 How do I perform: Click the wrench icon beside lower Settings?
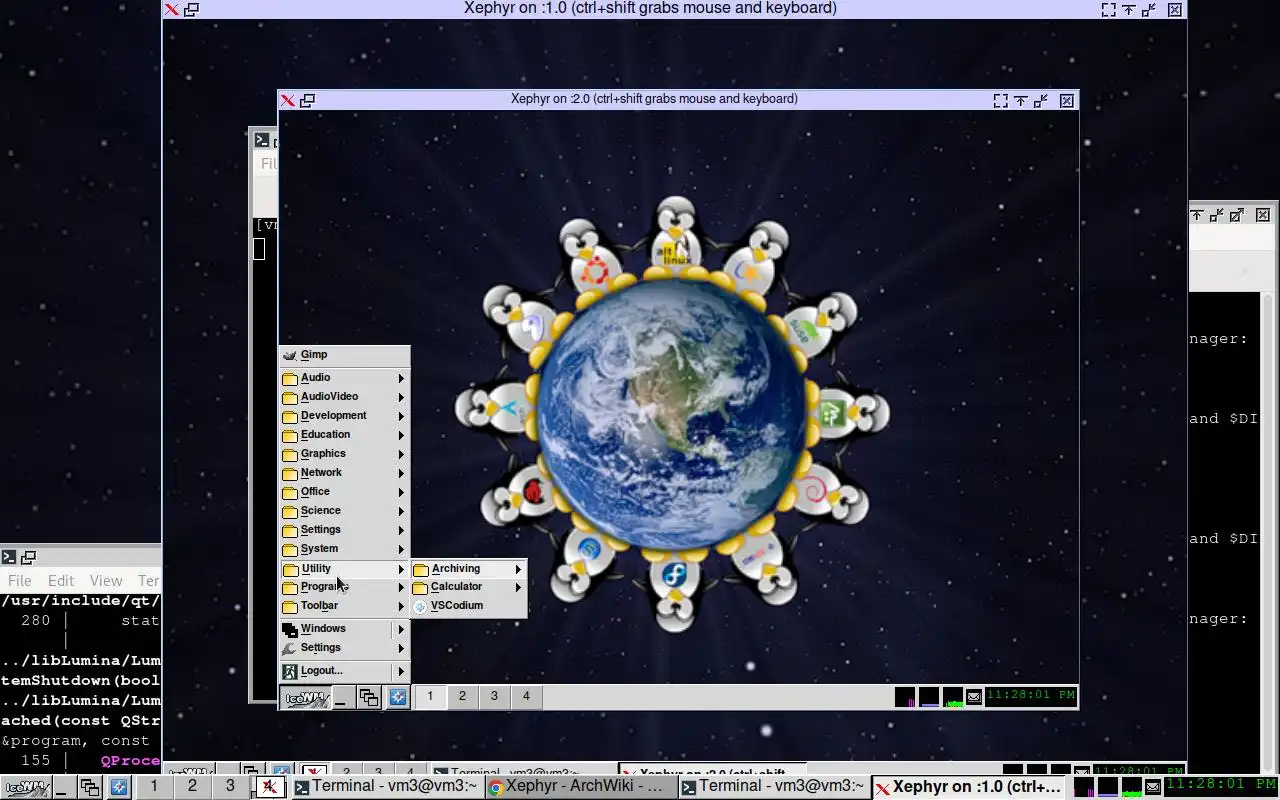[290, 648]
